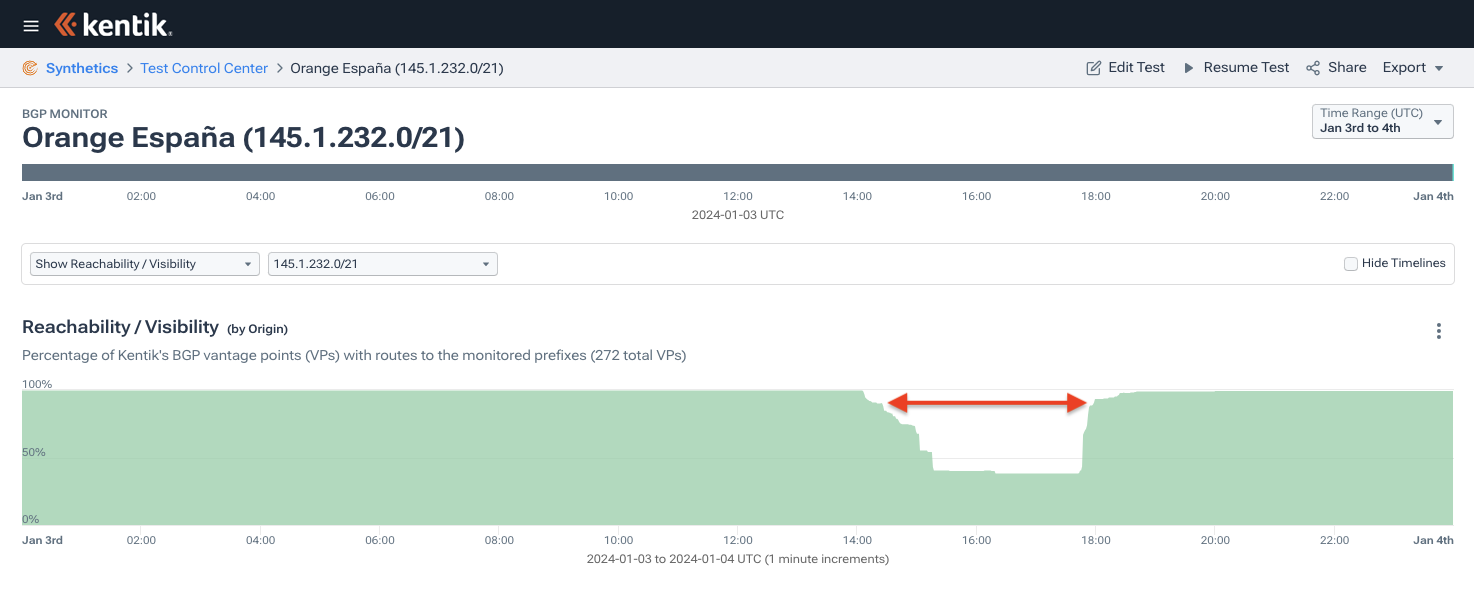The height and width of the screenshot is (594, 1474).
Task: Click Share button
Action: 1336,68
